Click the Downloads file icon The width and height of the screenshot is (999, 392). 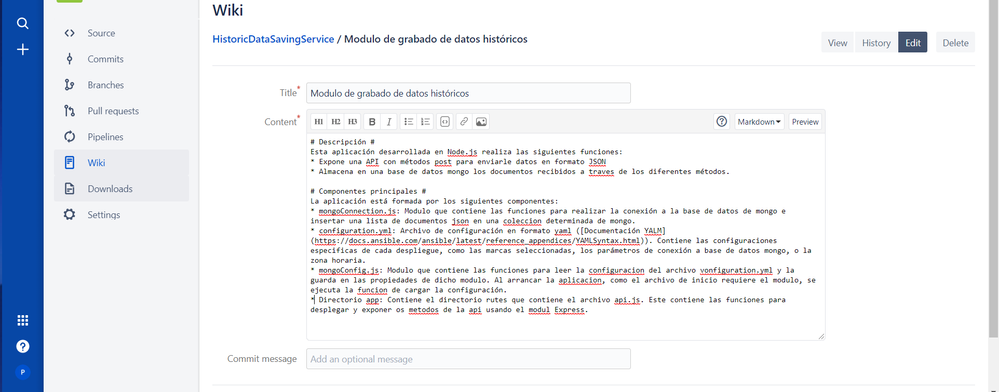pos(69,189)
